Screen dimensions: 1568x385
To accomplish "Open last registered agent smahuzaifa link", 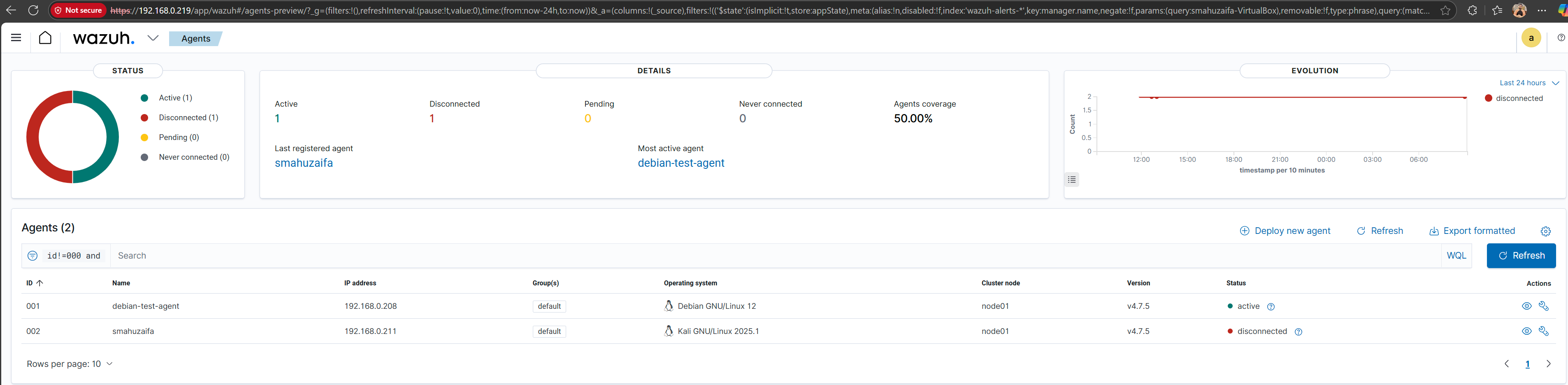I will (x=304, y=163).
